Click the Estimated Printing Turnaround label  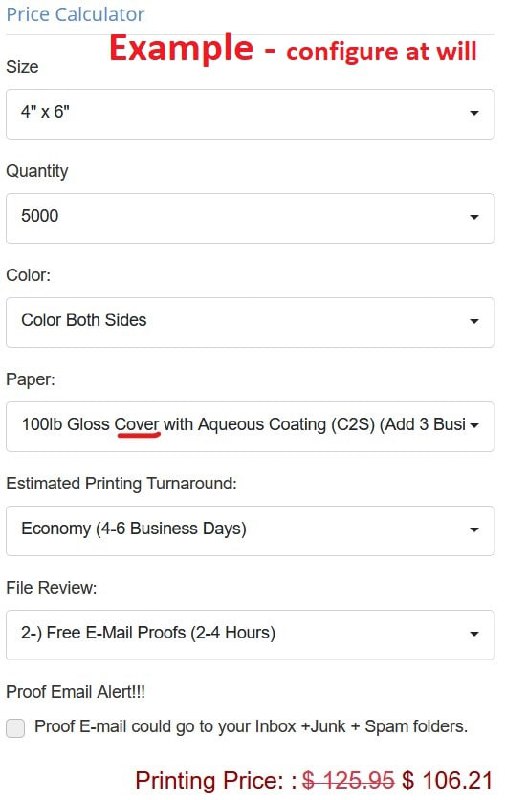(x=121, y=483)
